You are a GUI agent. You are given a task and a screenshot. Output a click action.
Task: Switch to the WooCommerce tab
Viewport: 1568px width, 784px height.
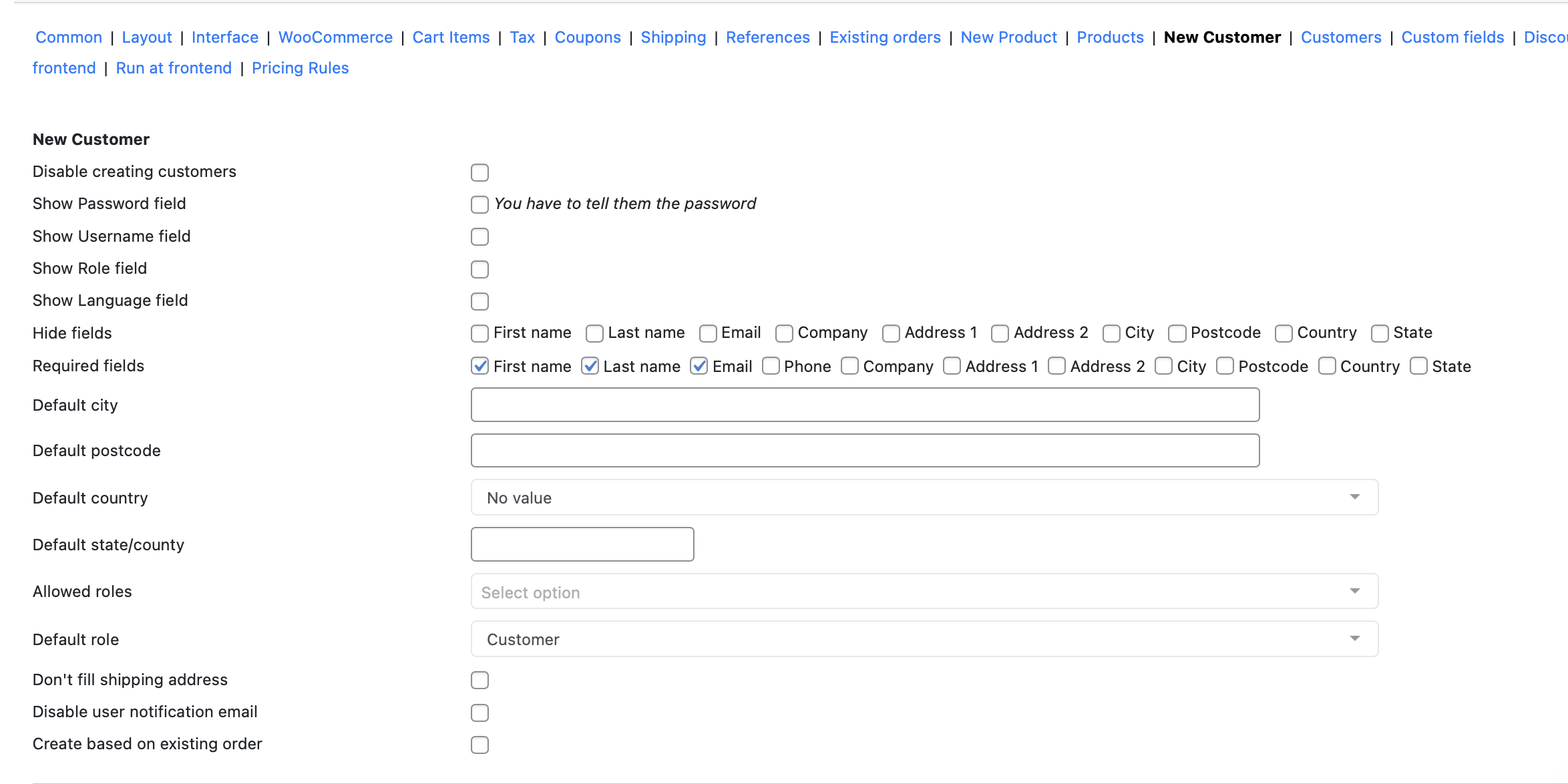[335, 37]
